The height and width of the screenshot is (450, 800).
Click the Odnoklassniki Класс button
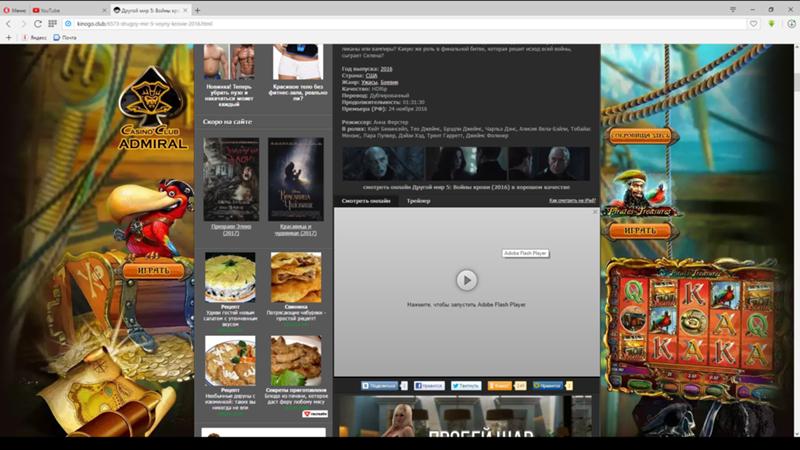[x=500, y=386]
